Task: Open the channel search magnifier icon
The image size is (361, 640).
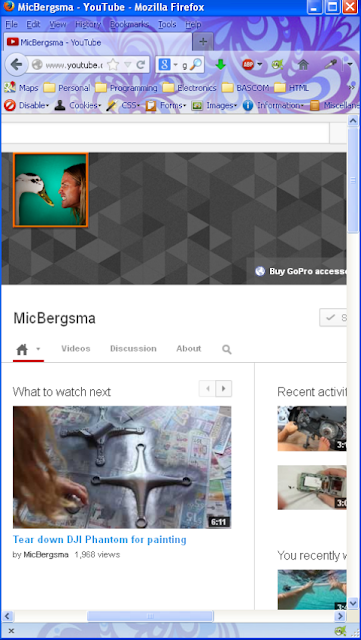Action: 227,349
